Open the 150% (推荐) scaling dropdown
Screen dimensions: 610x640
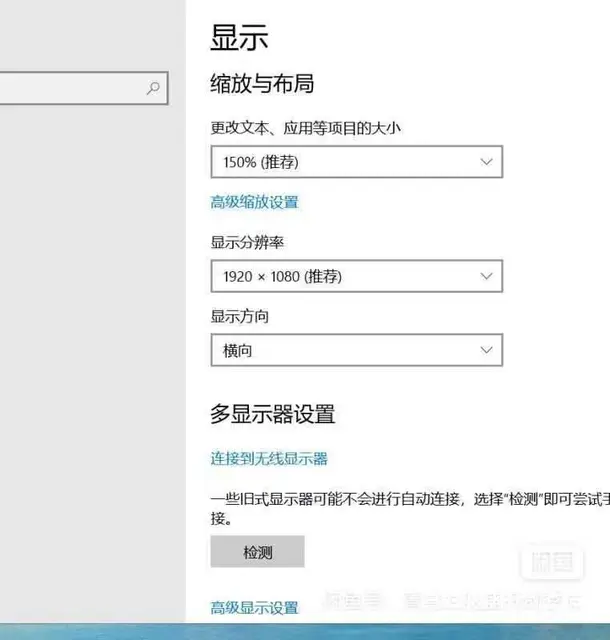(356, 162)
